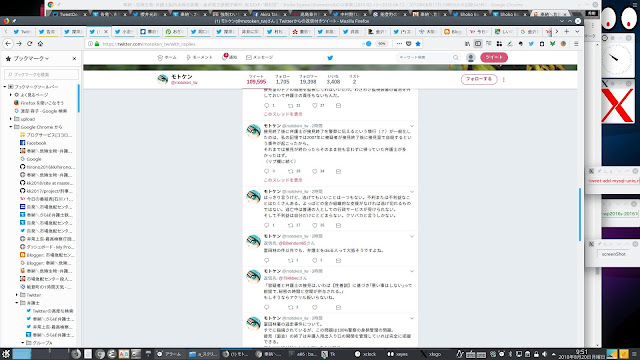
Task: Collapse the Google Chrome から folder
Action: (11, 127)
